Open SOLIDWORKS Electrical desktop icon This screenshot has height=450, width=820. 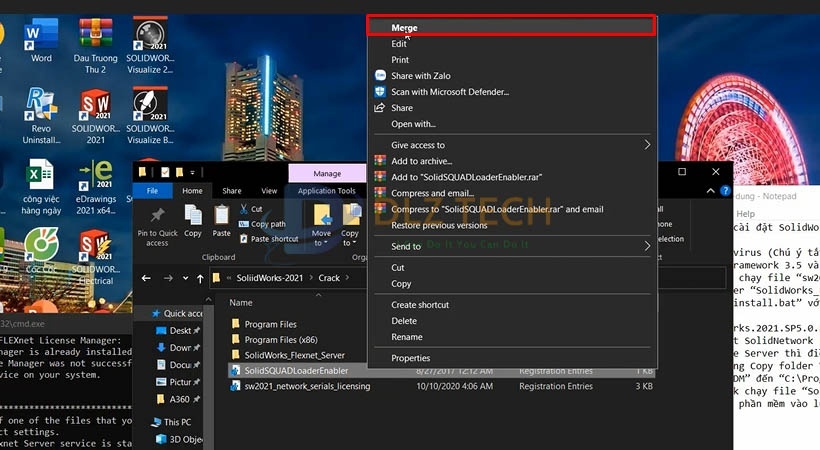pyautogui.click(x=95, y=257)
